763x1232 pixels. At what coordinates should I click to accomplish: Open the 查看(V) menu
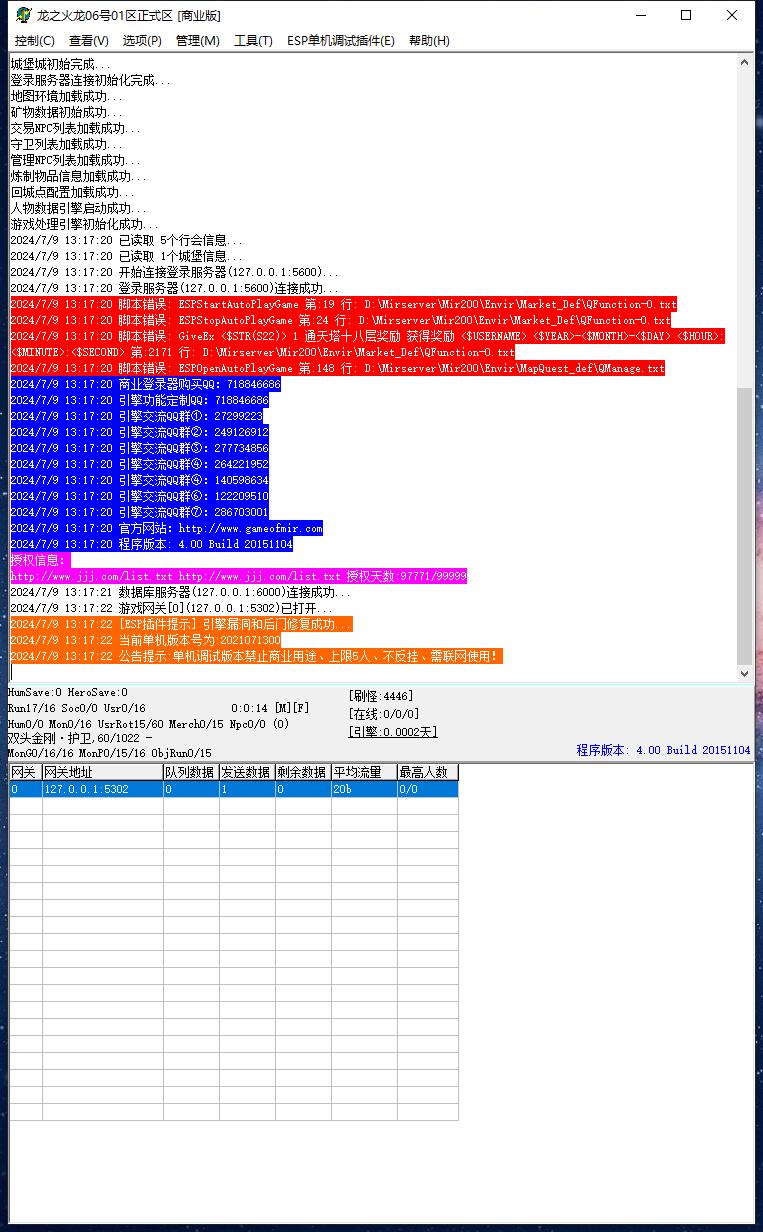(88, 41)
